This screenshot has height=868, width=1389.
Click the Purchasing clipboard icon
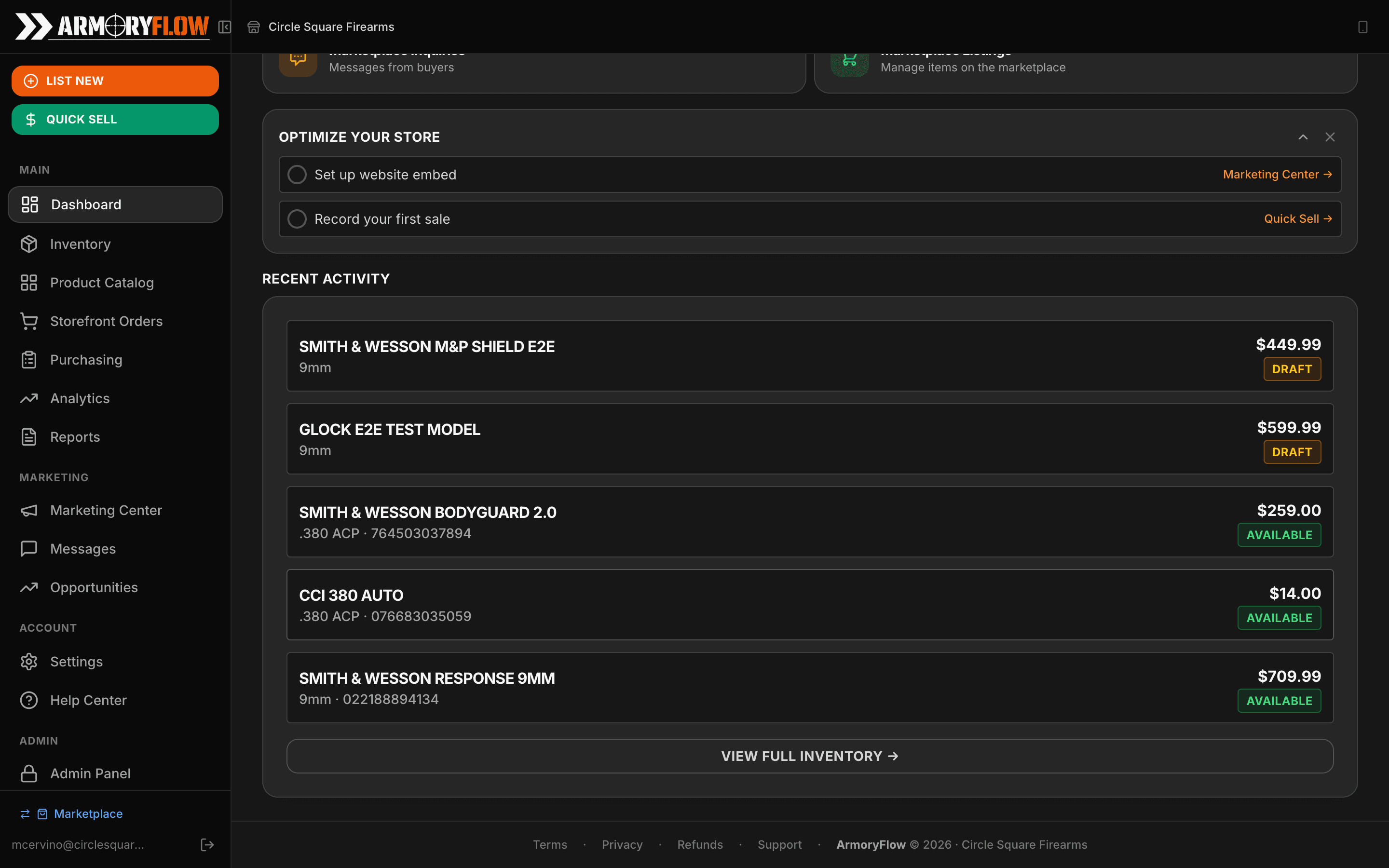29,360
